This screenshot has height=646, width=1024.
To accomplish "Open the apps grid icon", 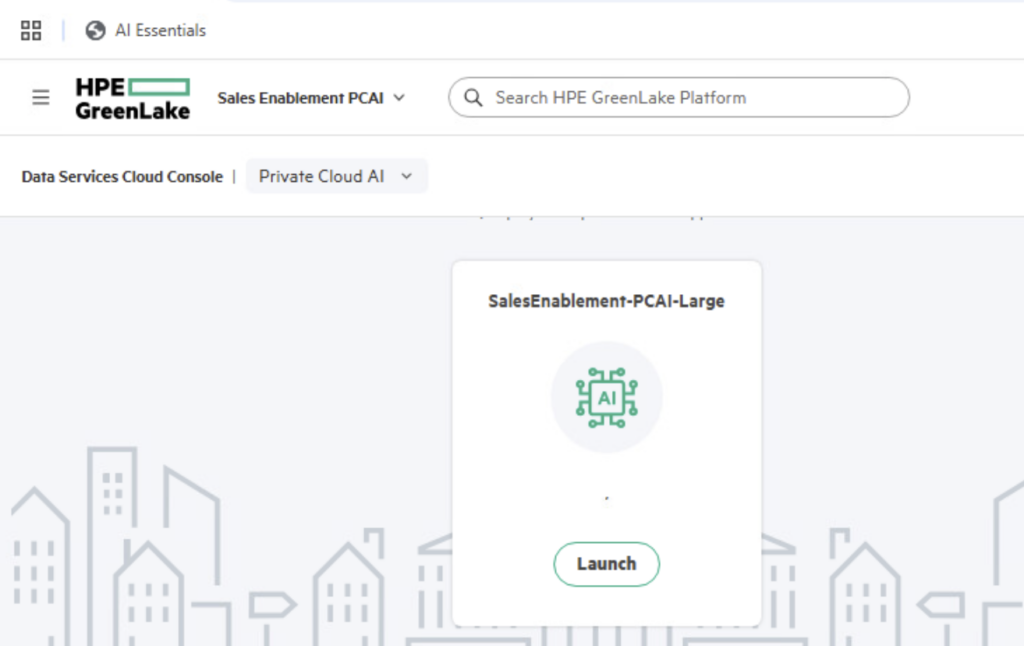I will click(31, 30).
